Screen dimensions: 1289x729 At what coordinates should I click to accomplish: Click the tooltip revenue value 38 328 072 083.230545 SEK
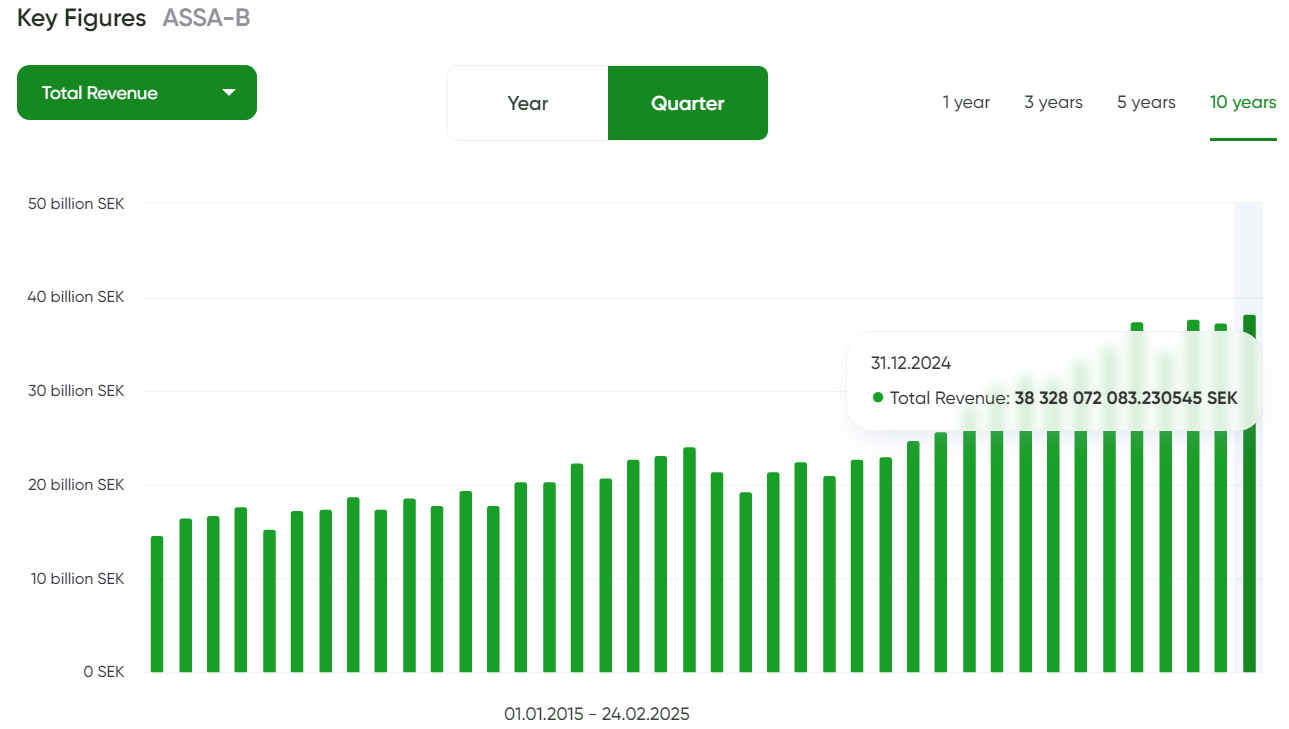click(1126, 398)
